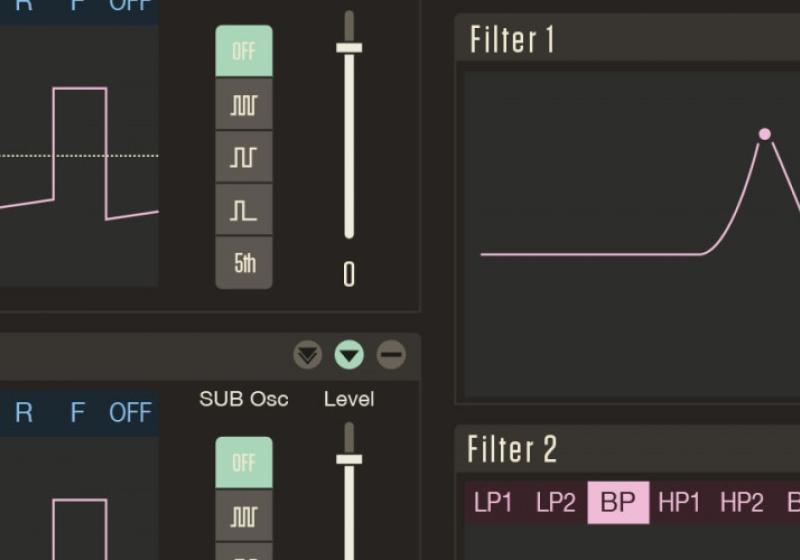Viewport: 800px width, 560px height.
Task: Toggle the lower SUB Osc OFF button
Action: coord(244,463)
